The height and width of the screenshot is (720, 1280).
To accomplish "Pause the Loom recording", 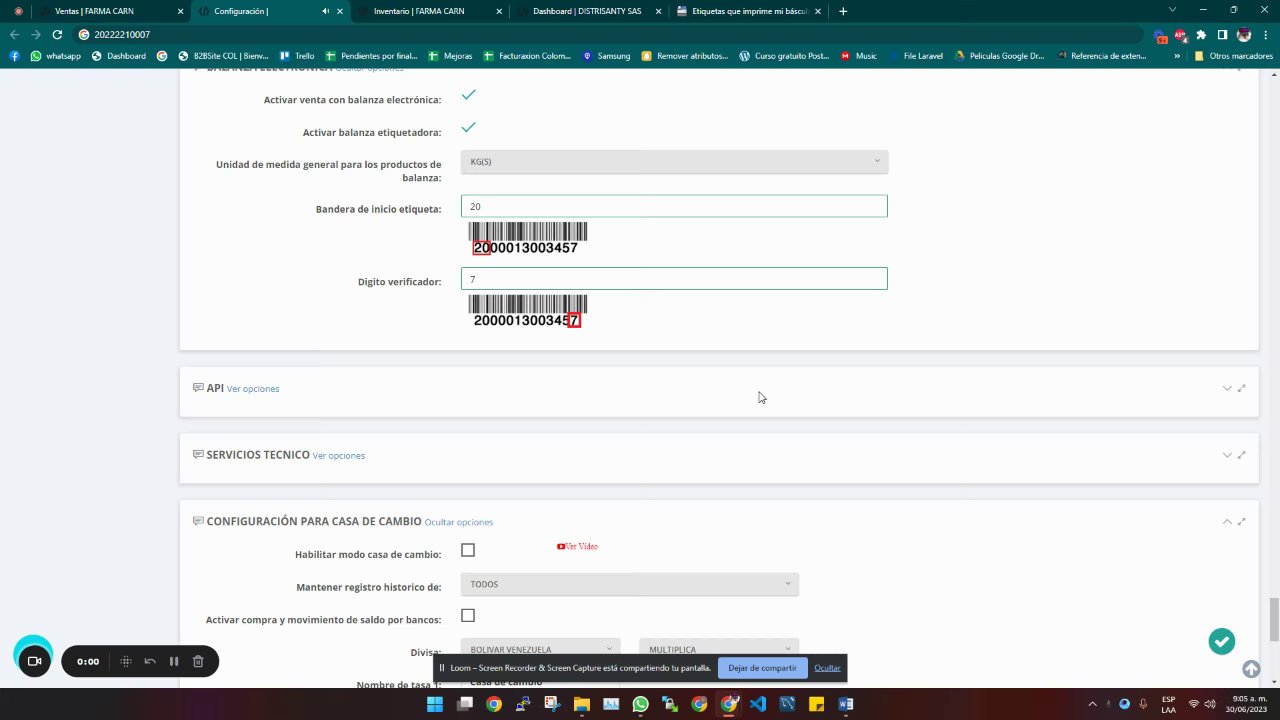I will pyautogui.click(x=174, y=661).
